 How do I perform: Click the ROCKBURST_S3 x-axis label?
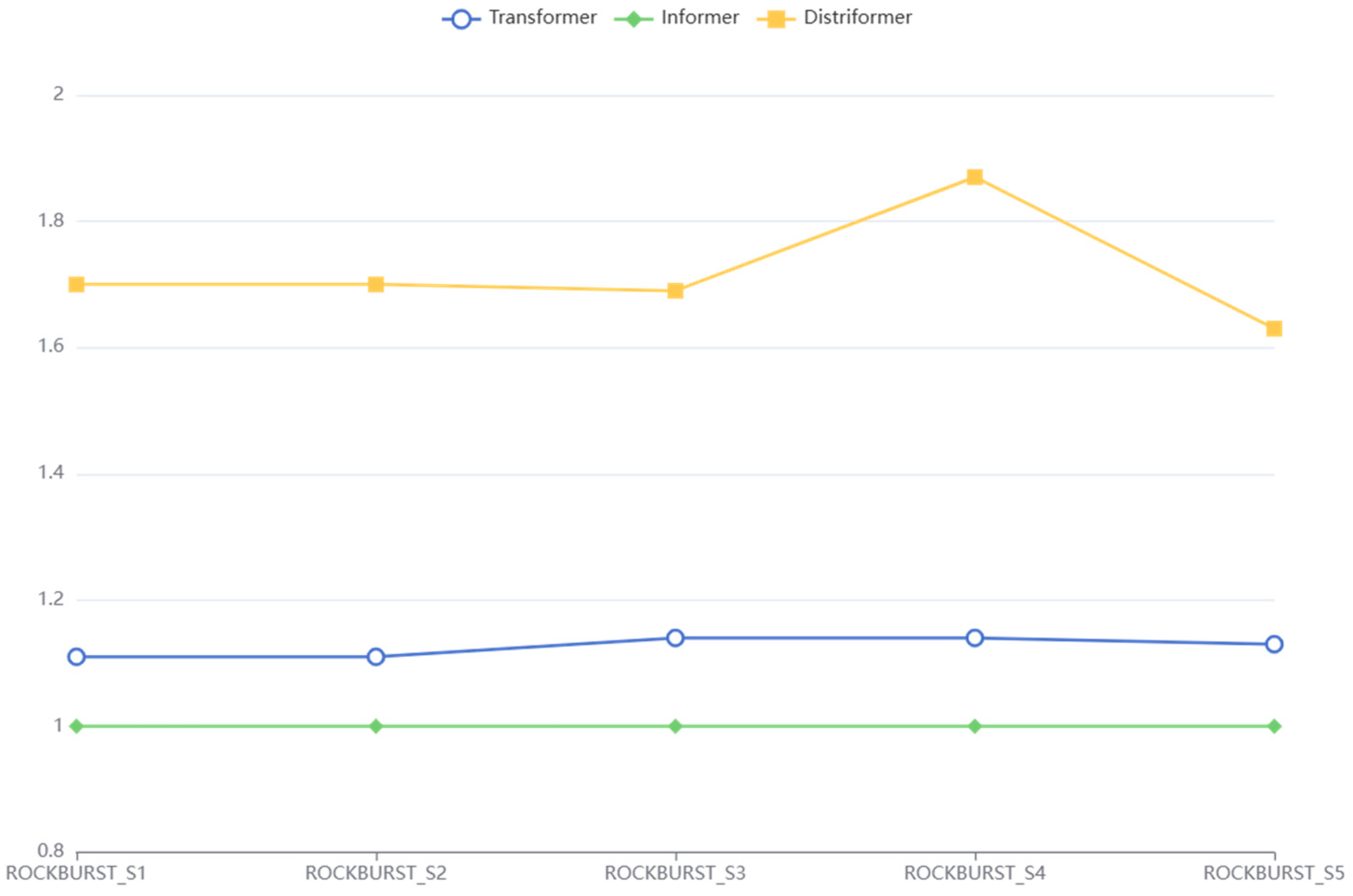tap(675, 873)
